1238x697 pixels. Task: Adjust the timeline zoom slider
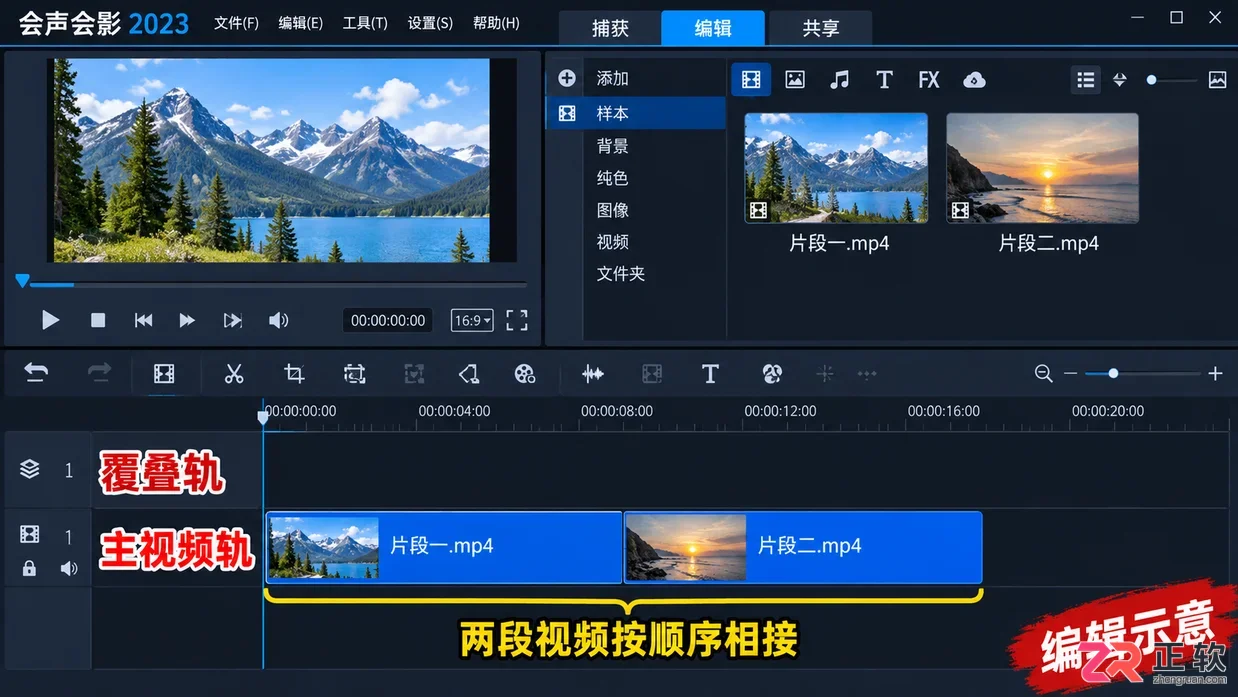[x=1142, y=373]
